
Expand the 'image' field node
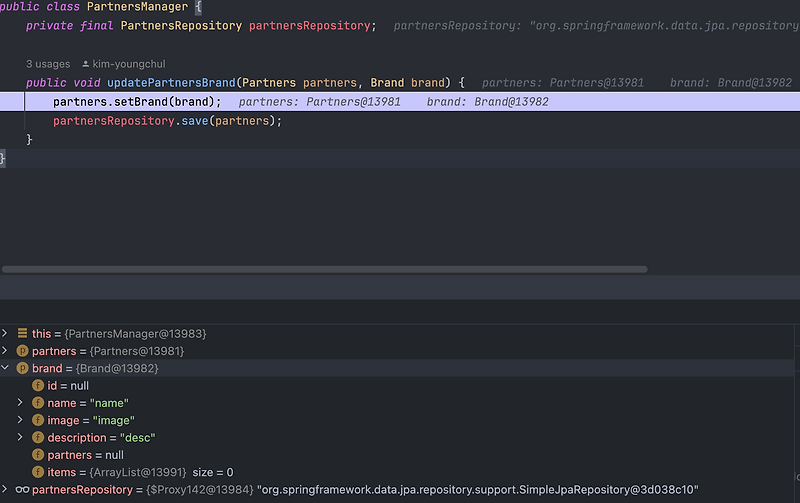[20, 420]
